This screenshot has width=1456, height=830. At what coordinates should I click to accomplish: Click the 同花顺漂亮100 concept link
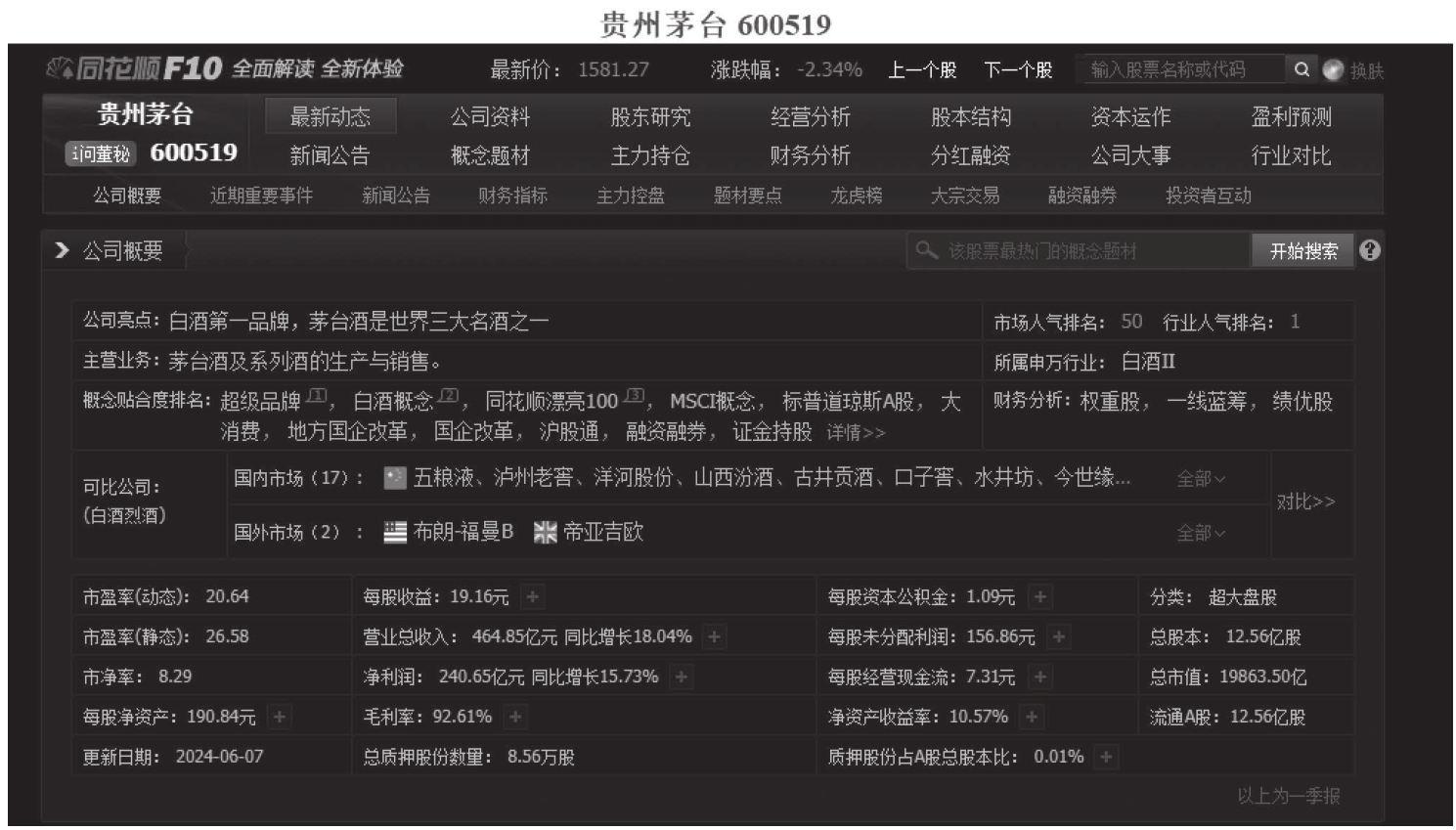[x=552, y=402]
